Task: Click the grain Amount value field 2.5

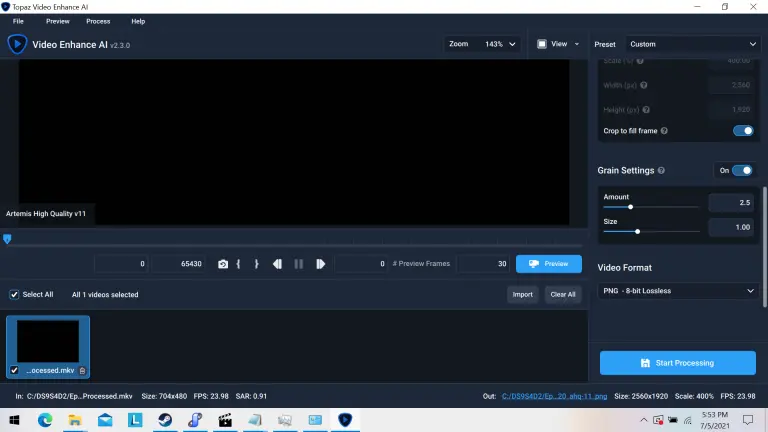Action: [731, 203]
